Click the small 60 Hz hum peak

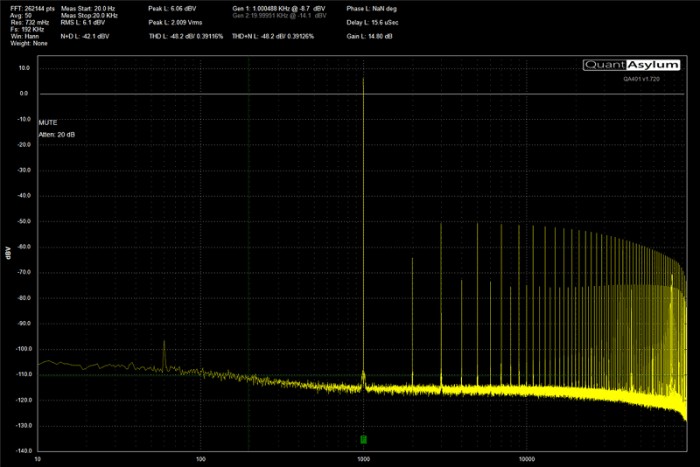[x=164, y=342]
